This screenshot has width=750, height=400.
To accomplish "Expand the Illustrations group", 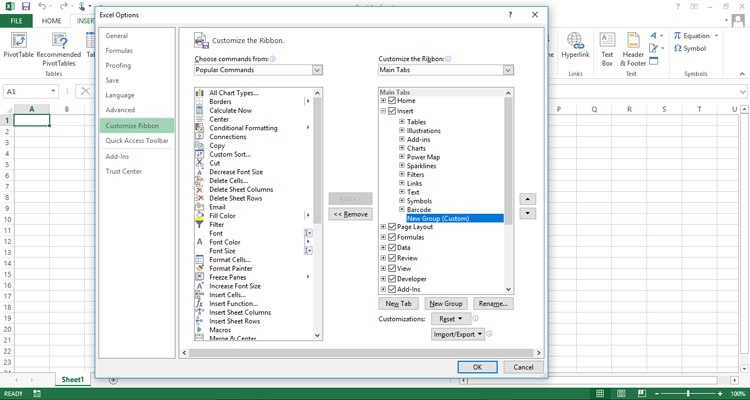I will pos(402,130).
